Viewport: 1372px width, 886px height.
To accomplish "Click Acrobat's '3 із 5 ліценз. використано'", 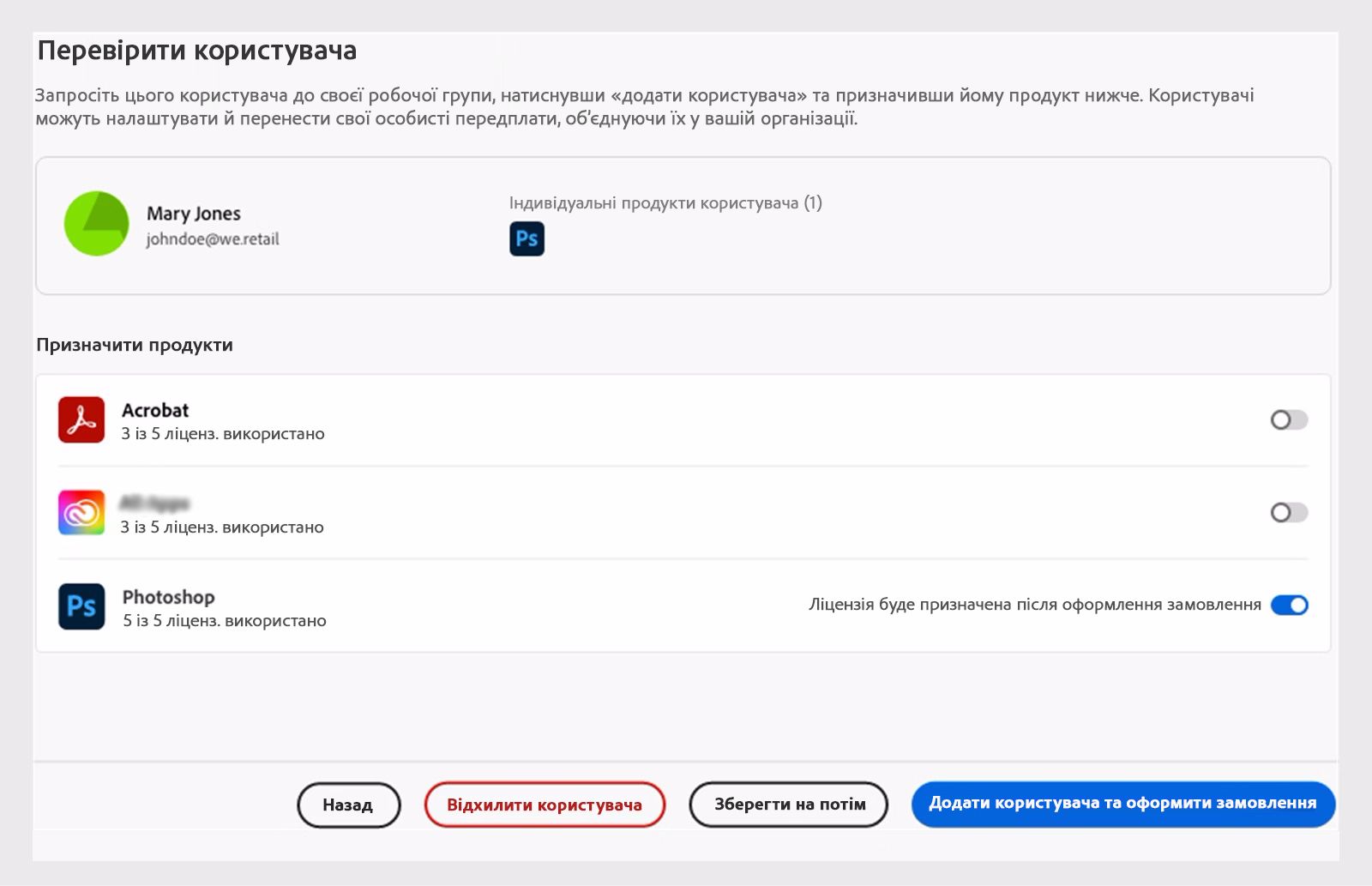I will pyautogui.click(x=223, y=433).
